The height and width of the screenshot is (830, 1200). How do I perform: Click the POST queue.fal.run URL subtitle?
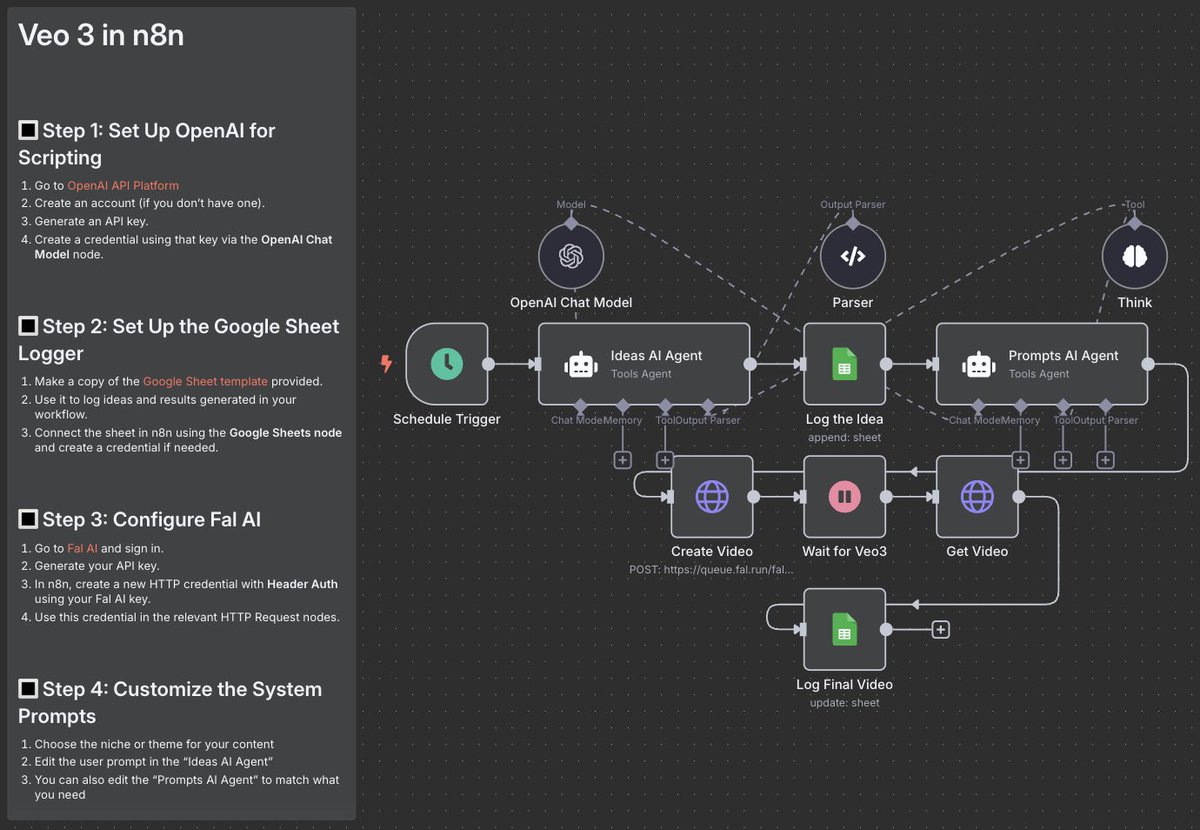click(x=712, y=569)
